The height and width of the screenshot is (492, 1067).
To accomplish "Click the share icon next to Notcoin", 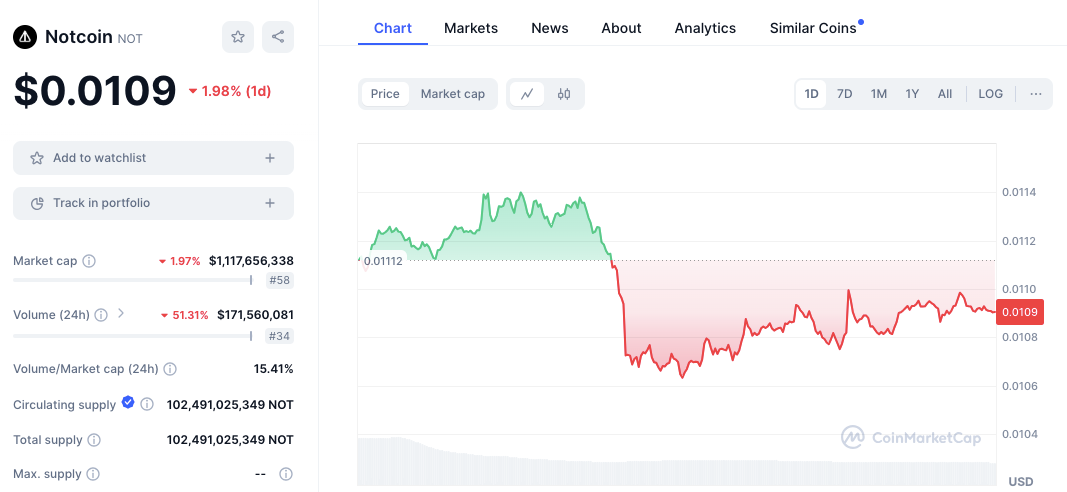I will [278, 37].
